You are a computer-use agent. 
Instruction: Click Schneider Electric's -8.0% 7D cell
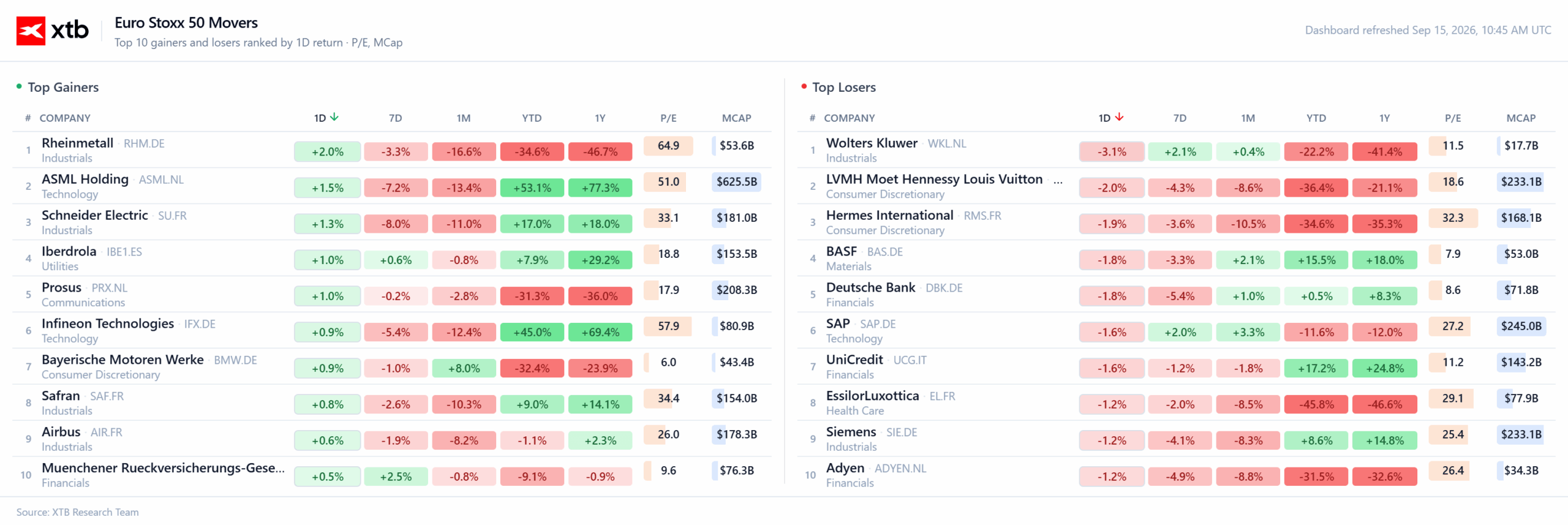(x=396, y=224)
